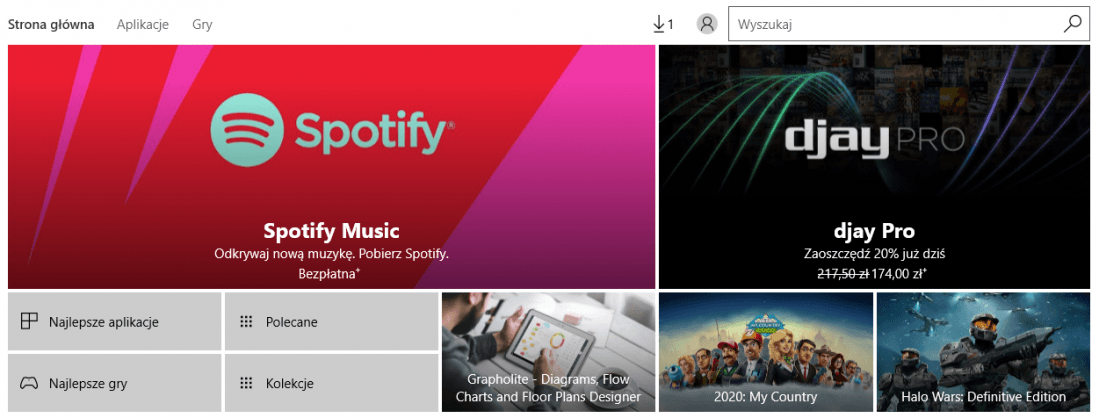Click the dotted grid icon beside Polecane
1099x418 pixels.
click(245, 322)
